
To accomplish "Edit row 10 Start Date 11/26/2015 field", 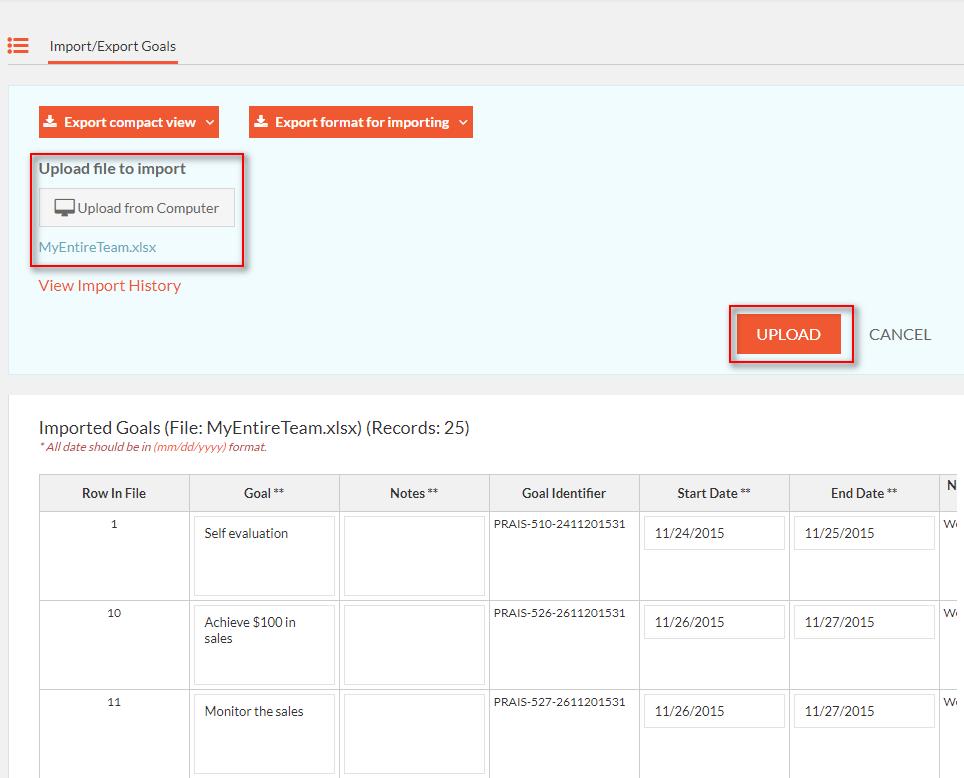I will point(714,622).
